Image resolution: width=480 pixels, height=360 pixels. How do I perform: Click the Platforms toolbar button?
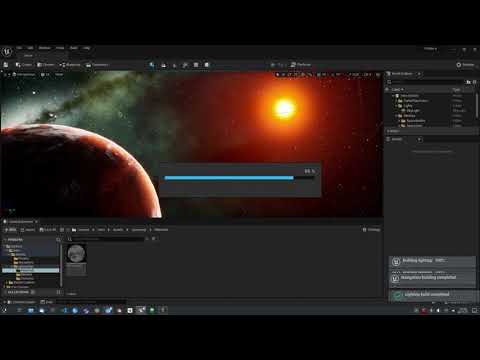pyautogui.click(x=301, y=65)
